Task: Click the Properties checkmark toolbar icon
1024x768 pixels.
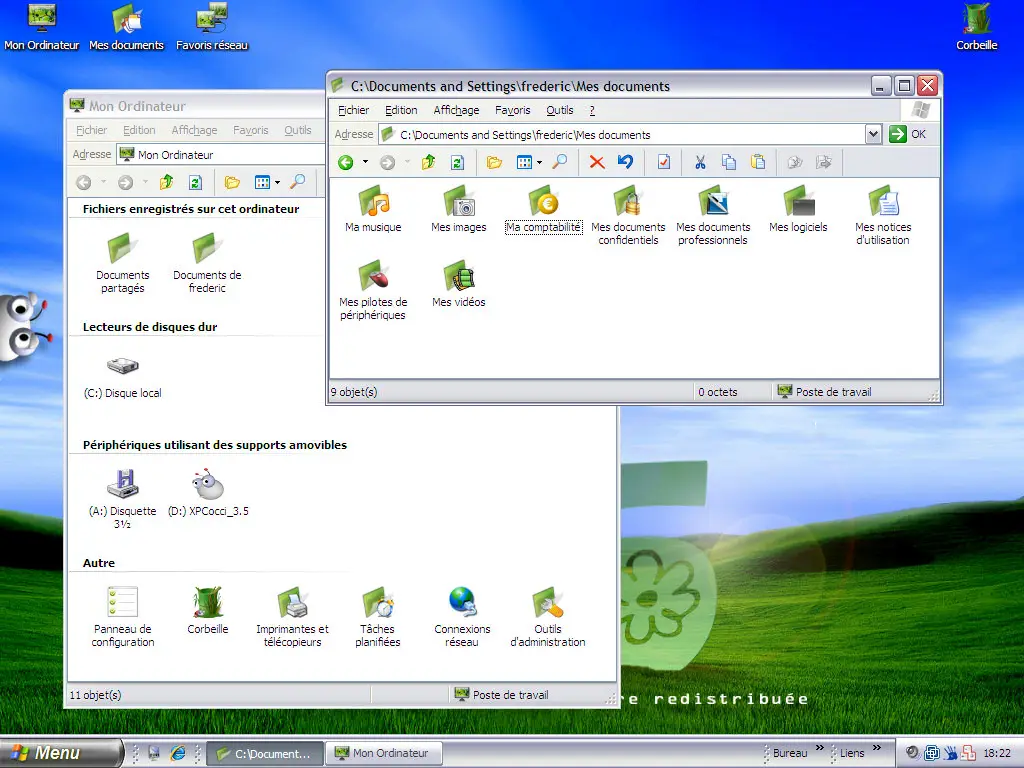Action: [x=664, y=162]
